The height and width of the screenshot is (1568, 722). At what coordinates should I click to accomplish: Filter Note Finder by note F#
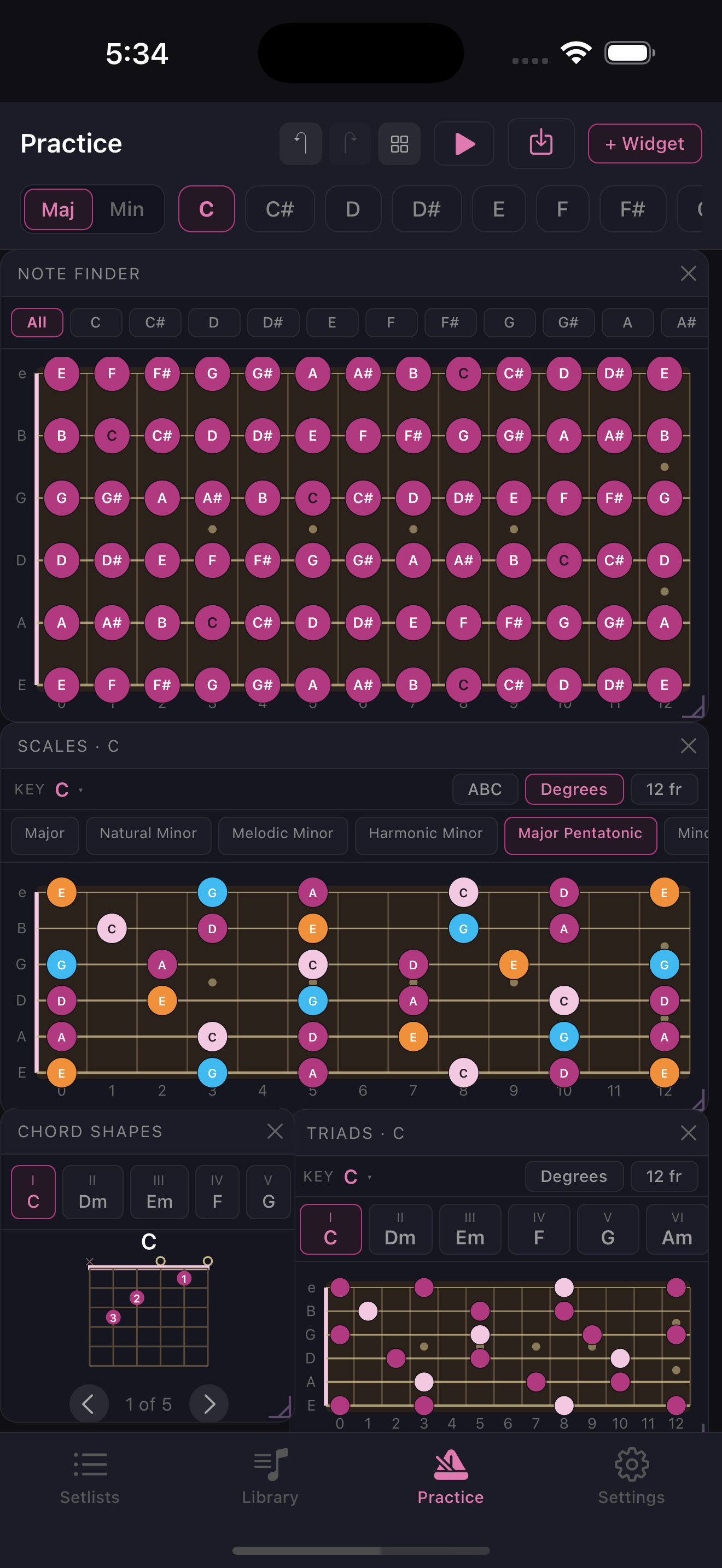coord(451,323)
